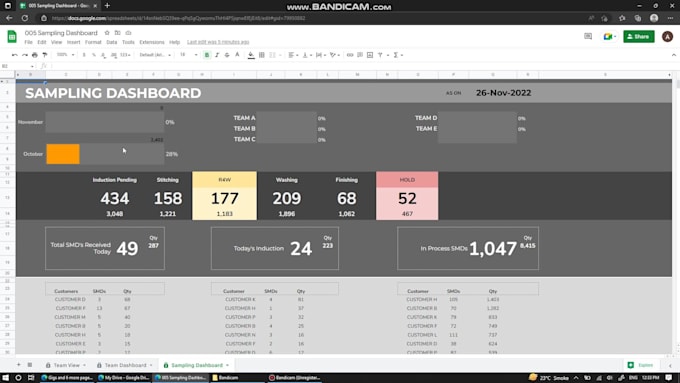The width and height of the screenshot is (680, 383).
Task: Increase decimal places
Action: pos(114,55)
